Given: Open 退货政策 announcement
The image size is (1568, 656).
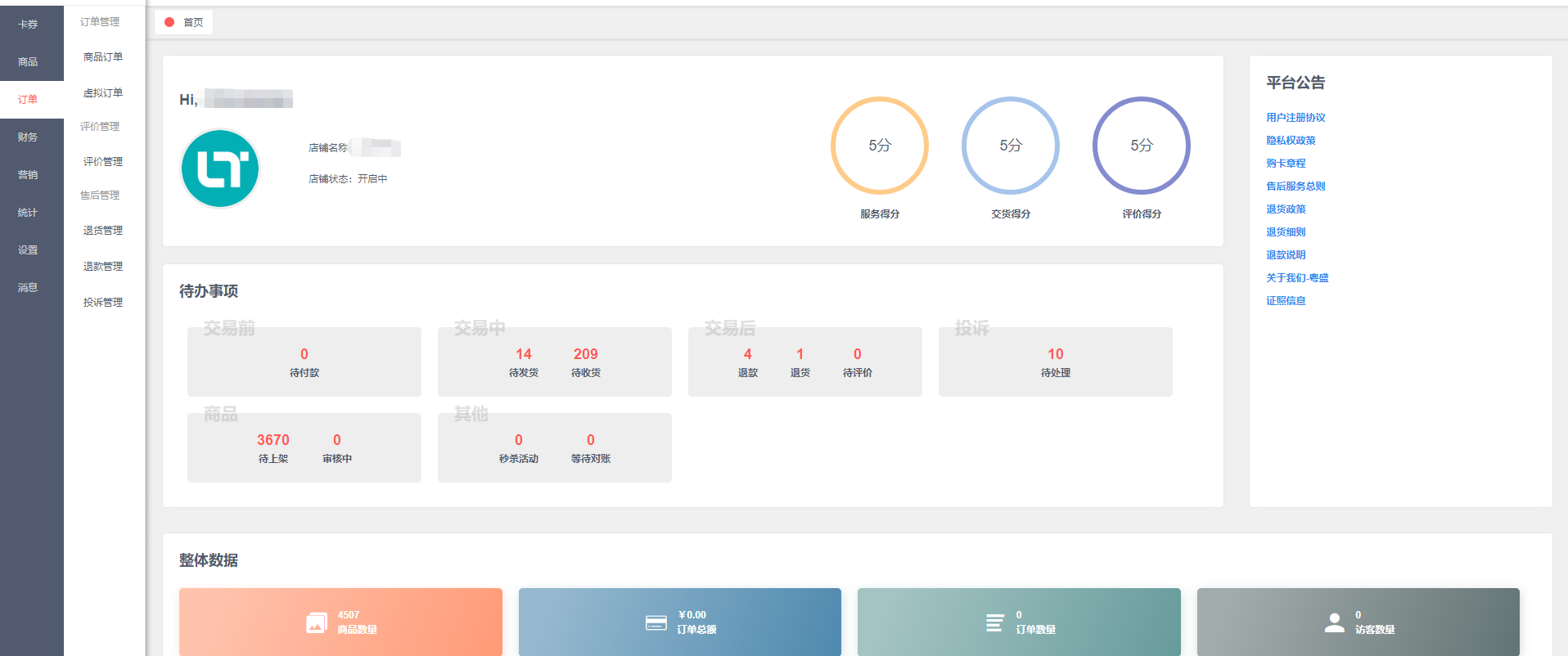Looking at the screenshot, I should (x=1286, y=209).
